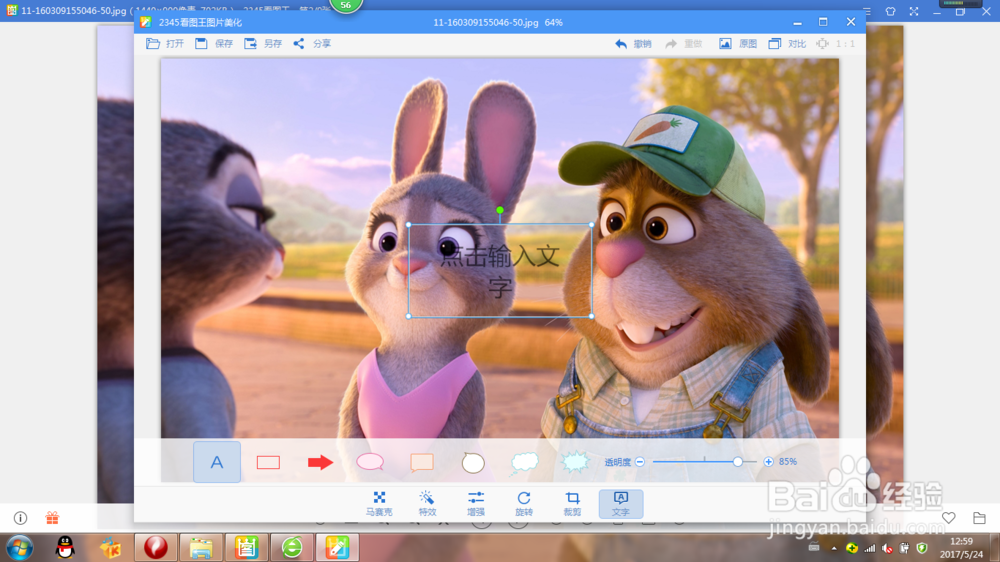Undo with the 撤销 button
Viewport: 1000px width, 562px height.
633,44
